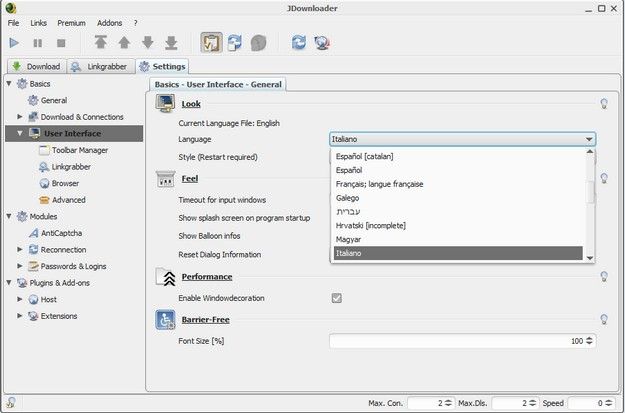Expand the Reconnection node
This screenshot has height=413, width=625.
(x=20, y=250)
